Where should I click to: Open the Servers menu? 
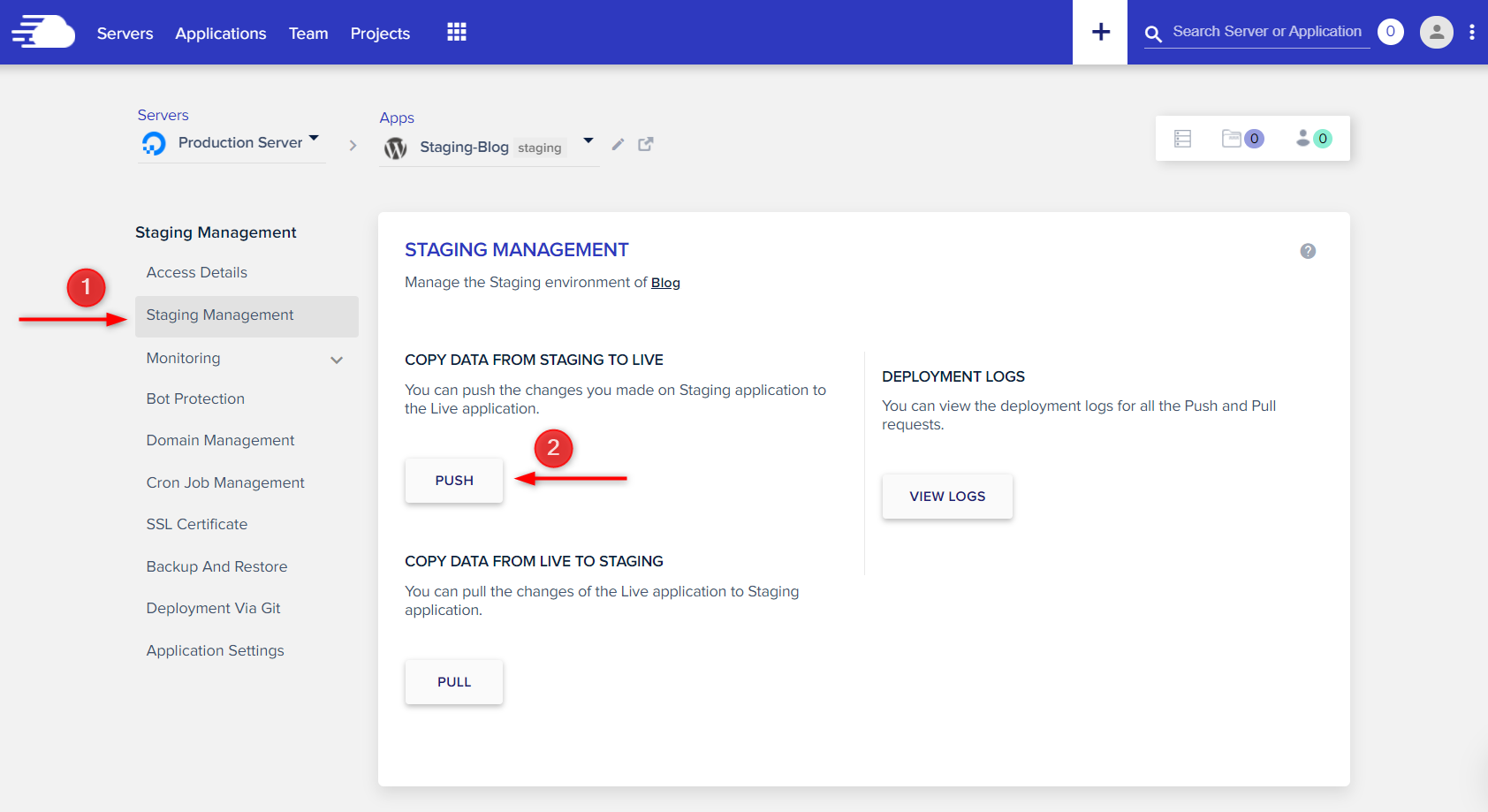[x=125, y=34]
